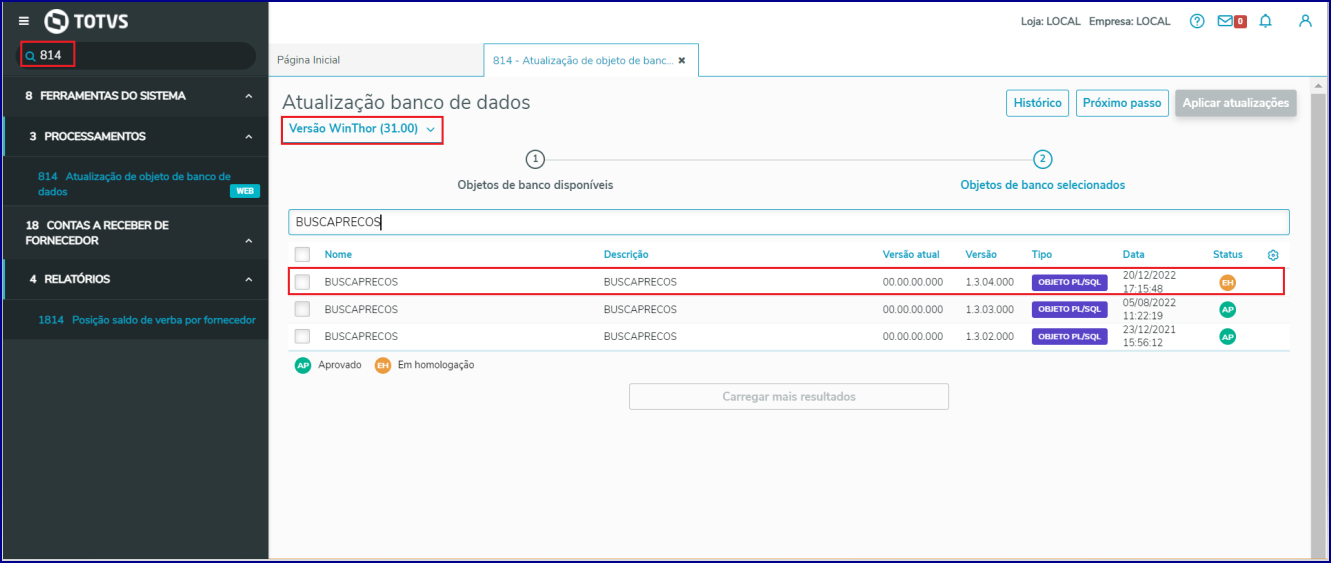Click the date 05/08/2022 11:22:19 cell
Viewport: 1331px width, 563px height.
point(1150,309)
